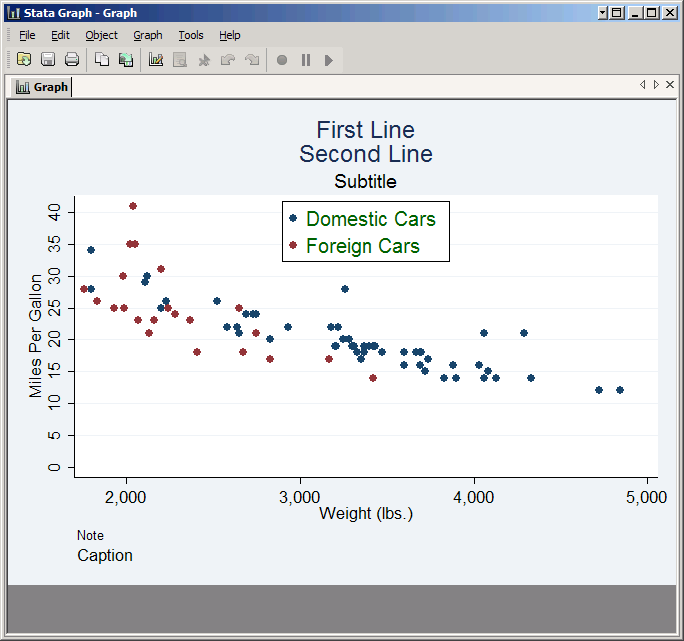Image resolution: width=684 pixels, height=641 pixels.
Task: Start the Graph Editor
Action: 156,59
